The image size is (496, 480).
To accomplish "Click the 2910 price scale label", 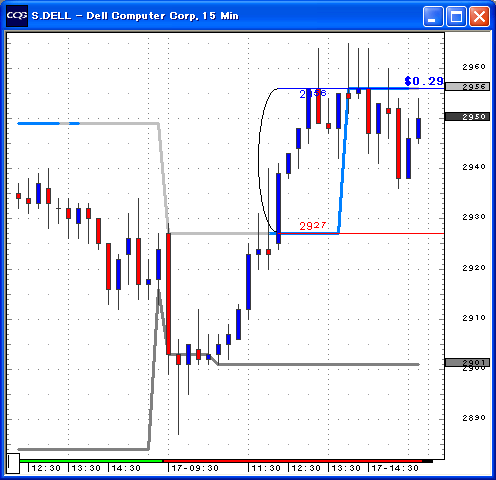I will [474, 318].
